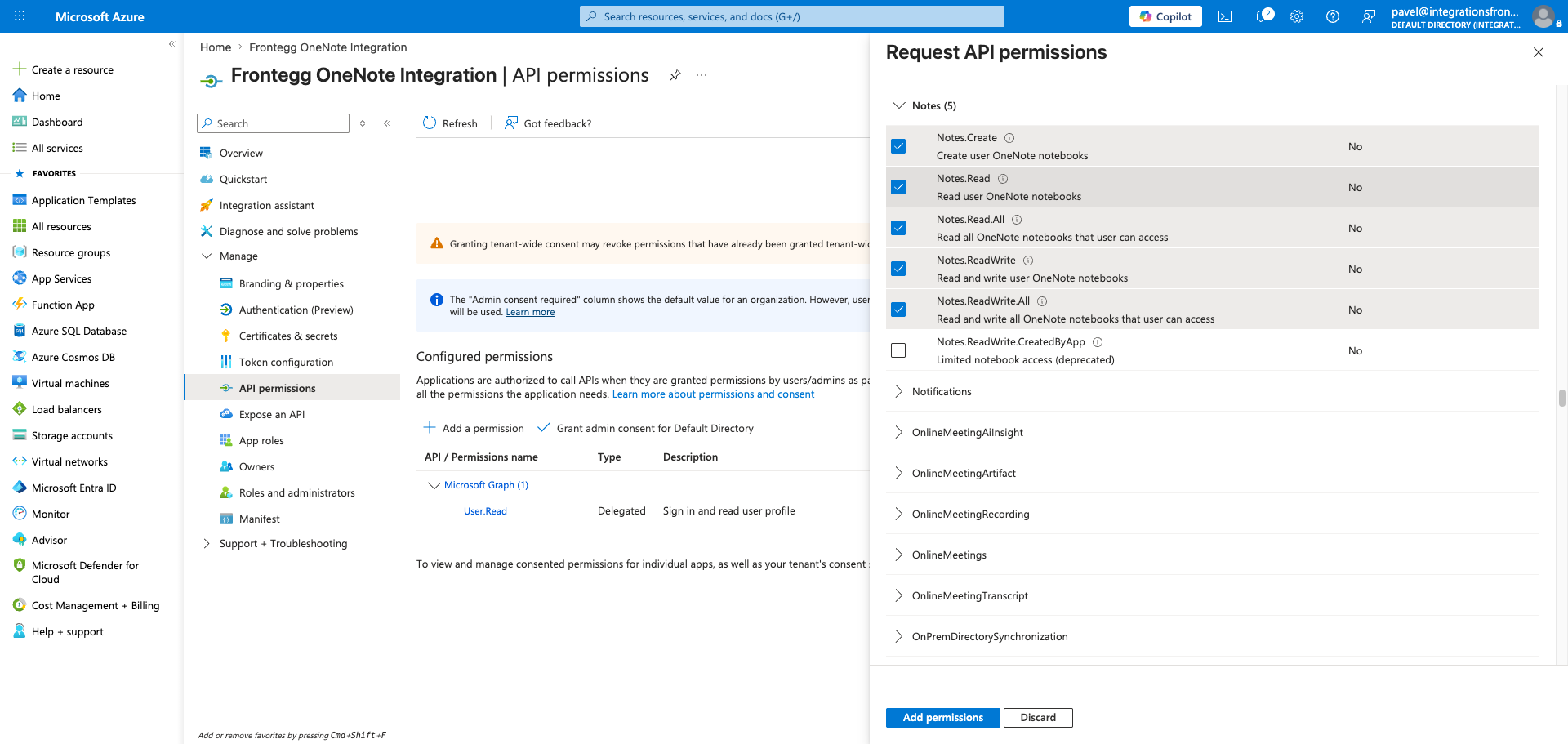
Task: Click the Discard button
Action: [1038, 717]
